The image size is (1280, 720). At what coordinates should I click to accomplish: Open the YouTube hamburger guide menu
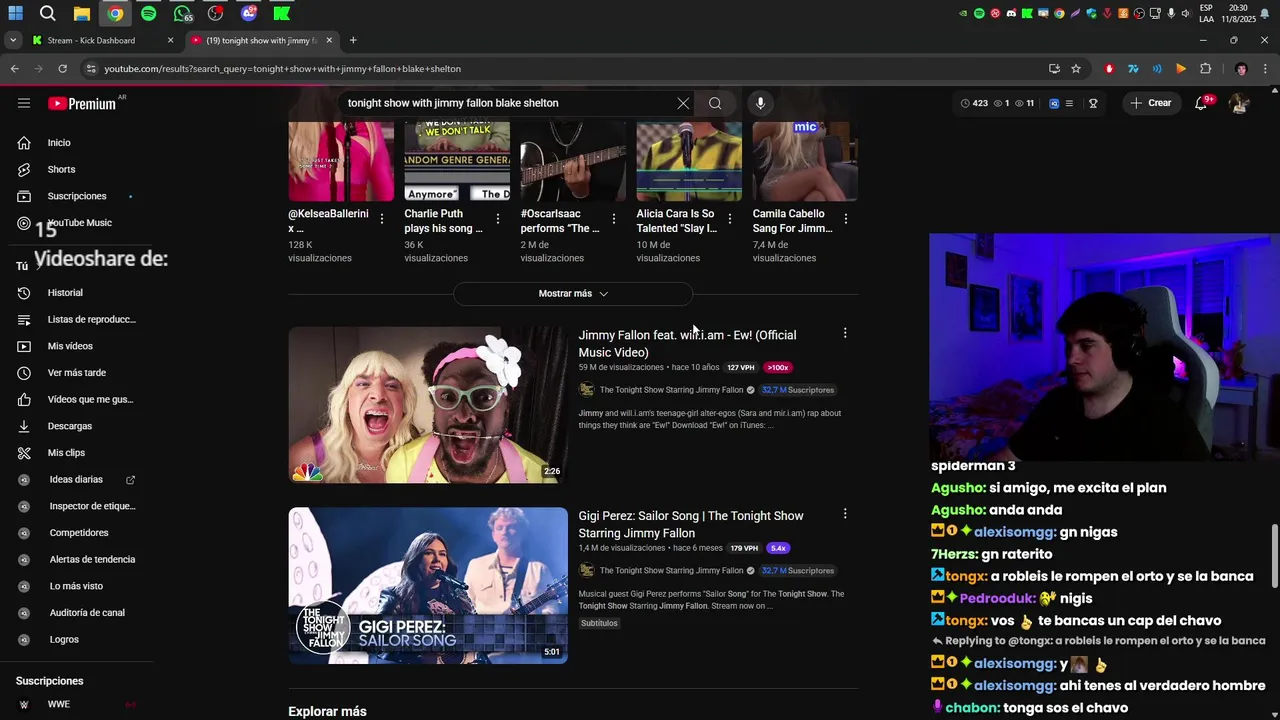(24, 103)
